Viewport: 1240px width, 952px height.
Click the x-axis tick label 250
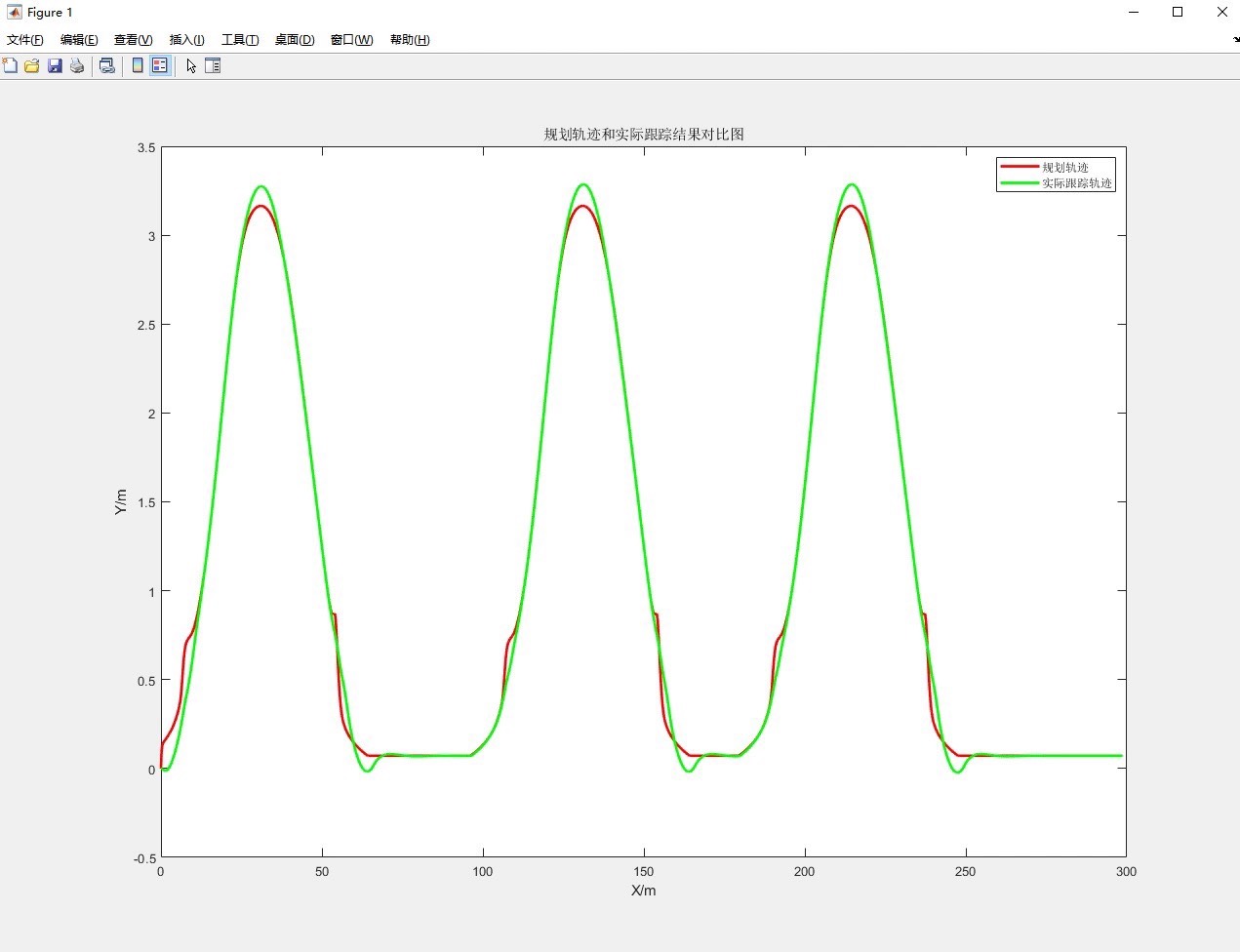click(966, 872)
